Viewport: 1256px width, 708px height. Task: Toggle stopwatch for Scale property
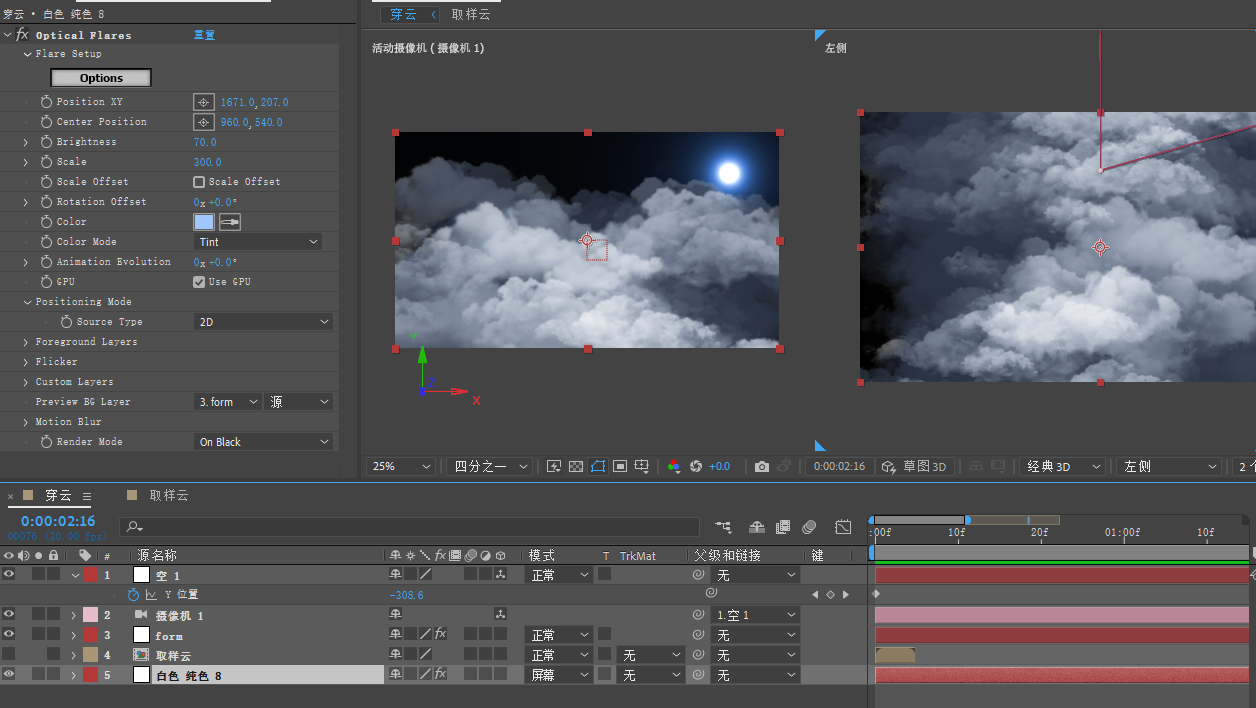click(x=46, y=162)
